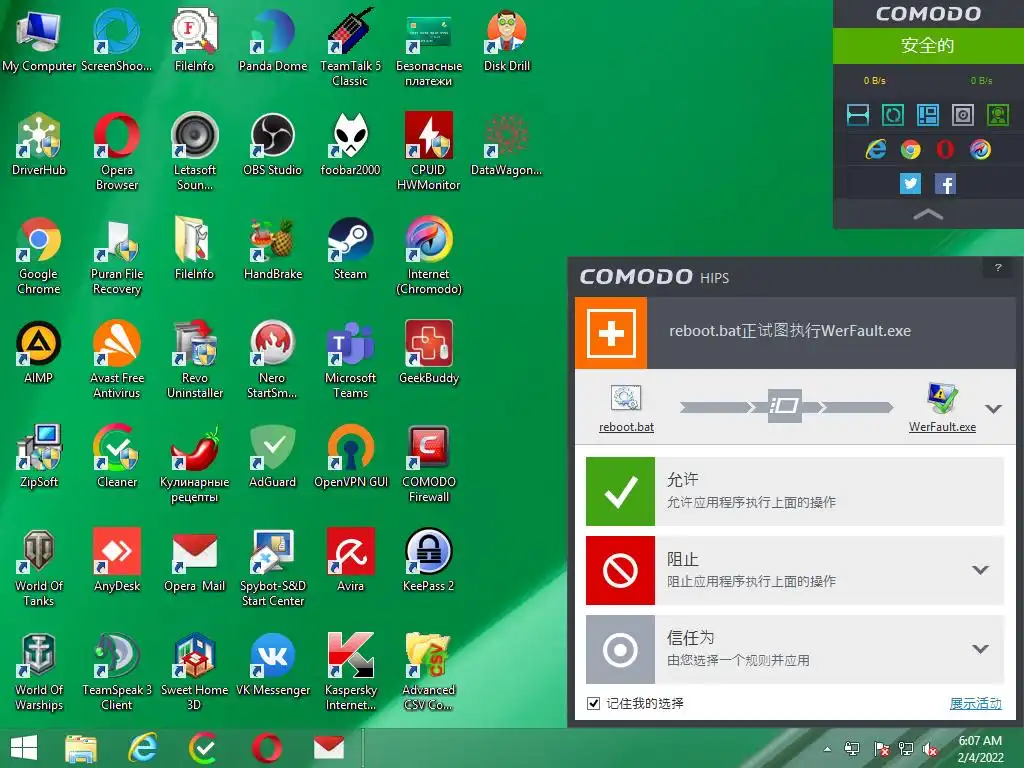Select the foobar2000 desktop icon

click(351, 145)
